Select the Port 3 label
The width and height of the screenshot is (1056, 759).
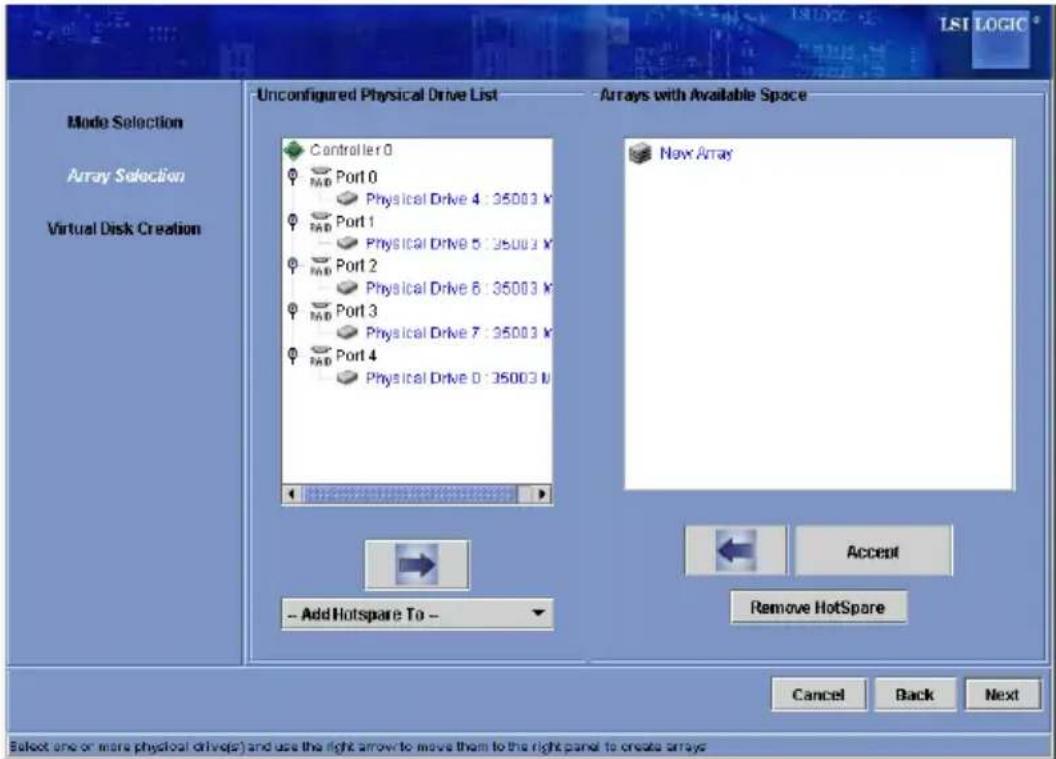point(356,311)
